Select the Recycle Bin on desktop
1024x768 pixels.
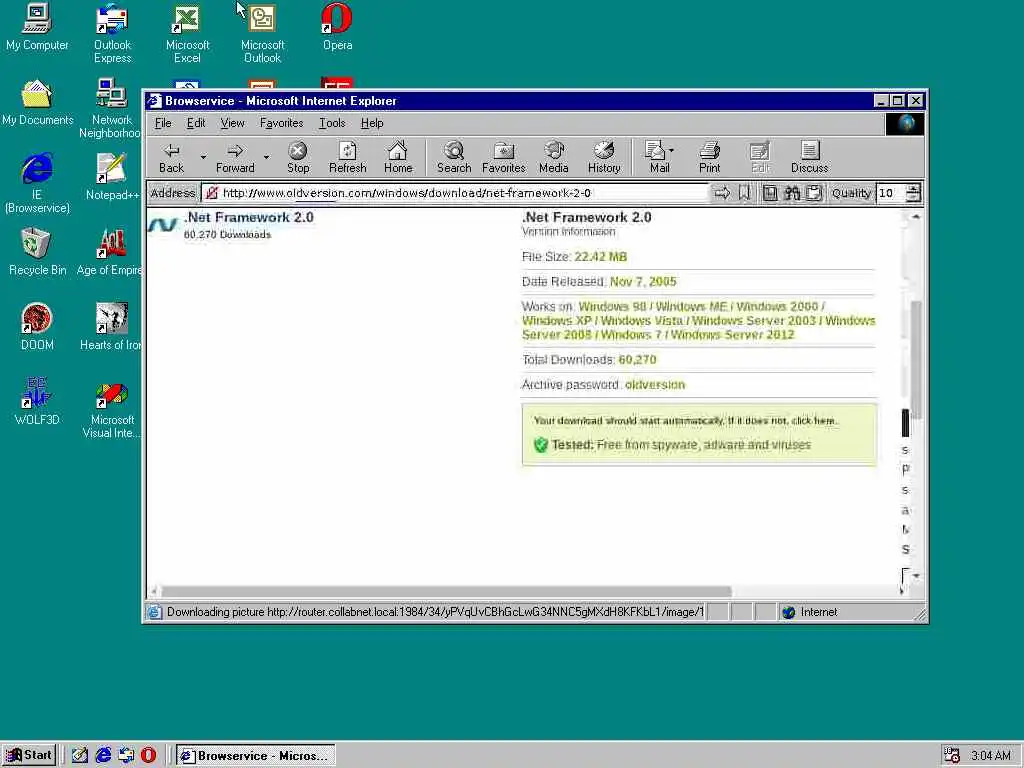(37, 252)
